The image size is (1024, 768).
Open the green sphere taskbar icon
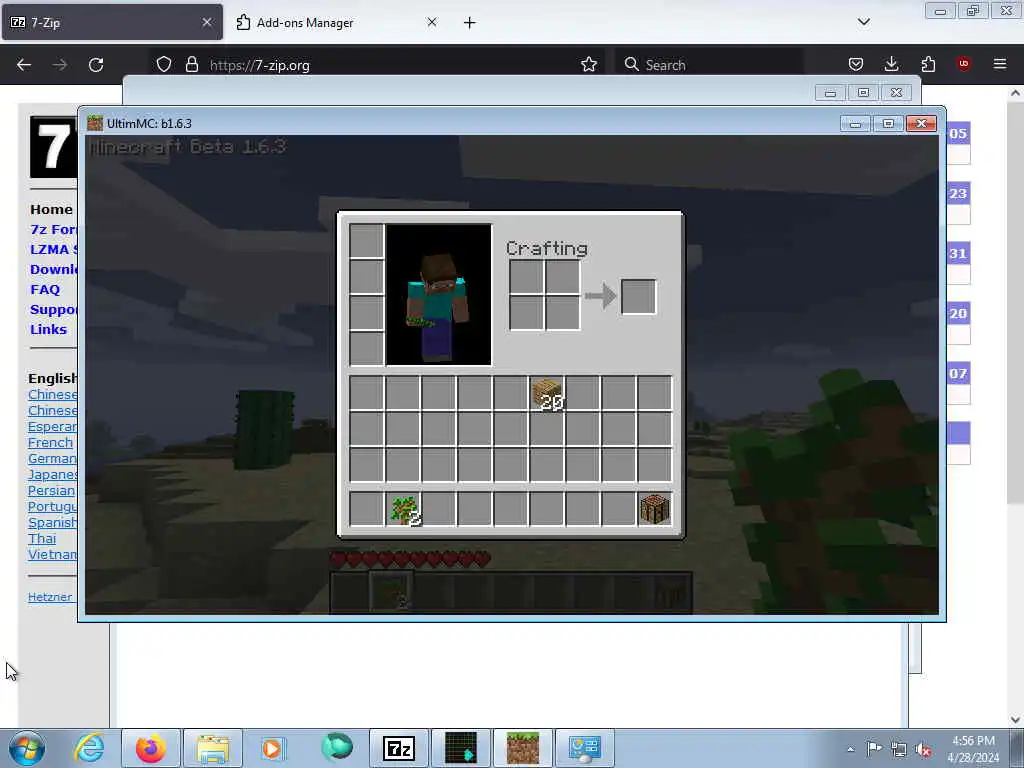[336, 748]
